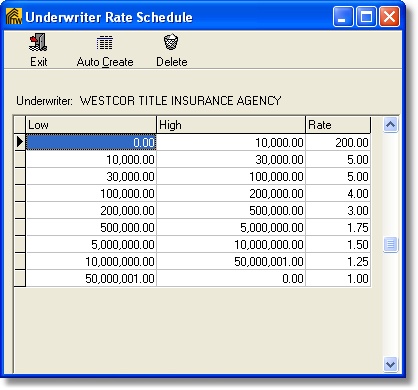Select the Rate cell showing 1.75
This screenshot has width=418, height=390.
coord(338,227)
